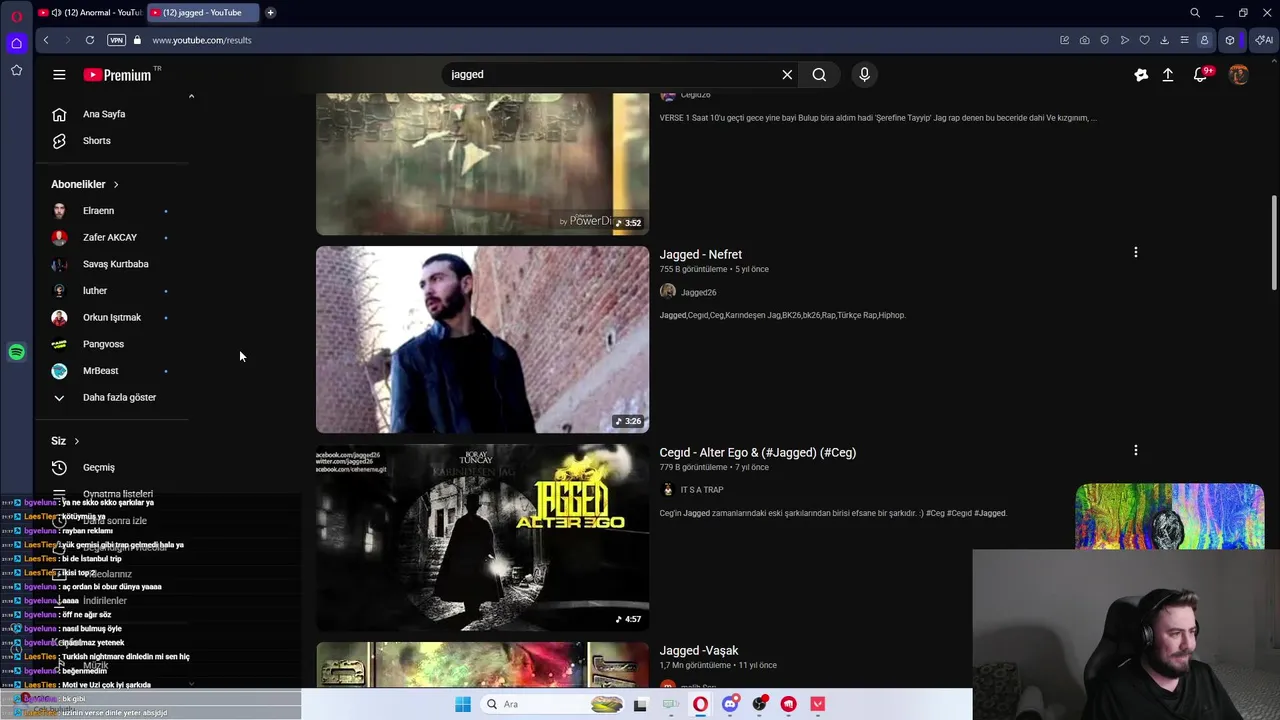Viewport: 1280px width, 720px height.
Task: Visit the IT S A TRAP channel link
Action: click(x=702, y=490)
